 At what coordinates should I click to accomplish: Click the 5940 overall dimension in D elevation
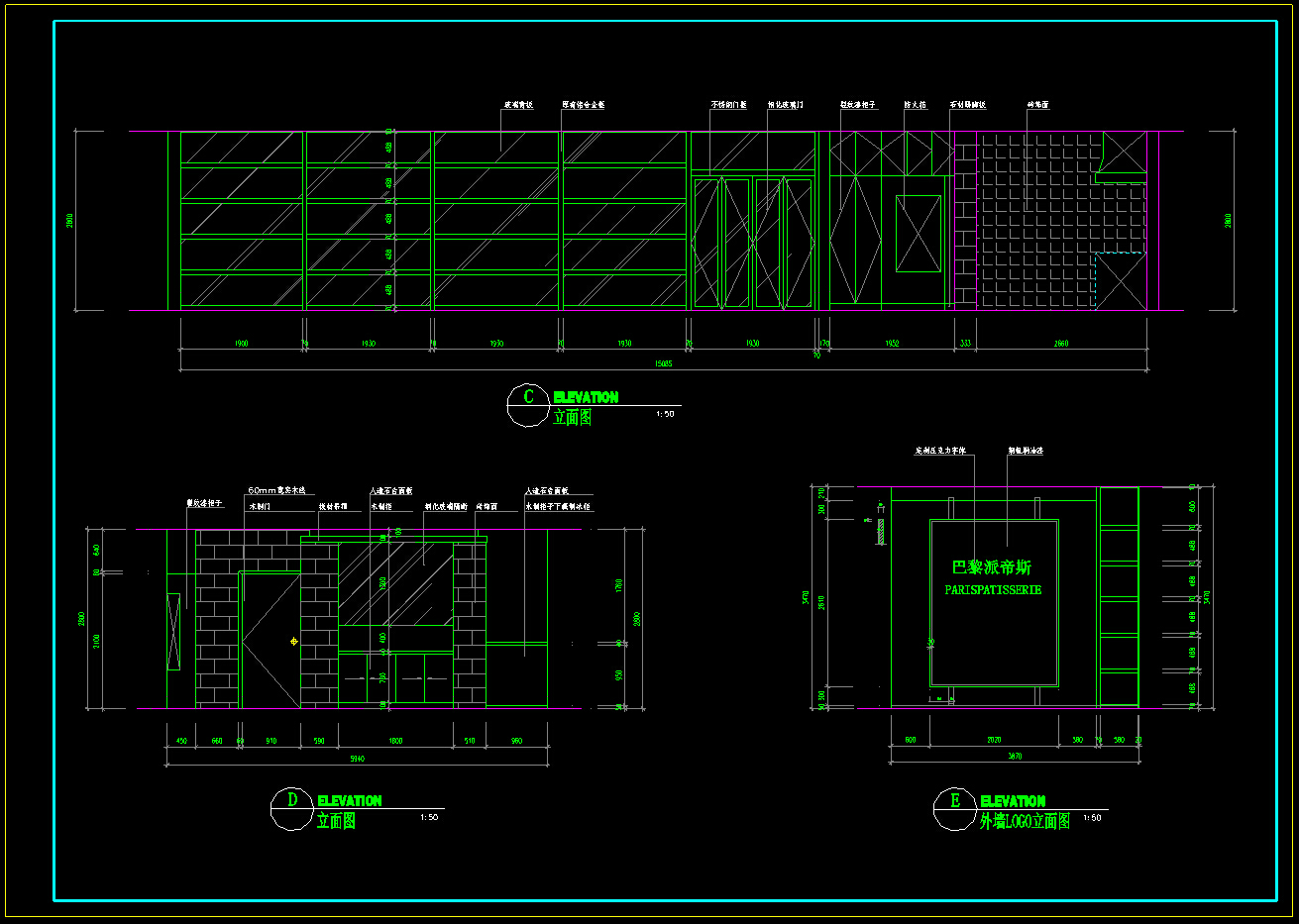pos(357,759)
